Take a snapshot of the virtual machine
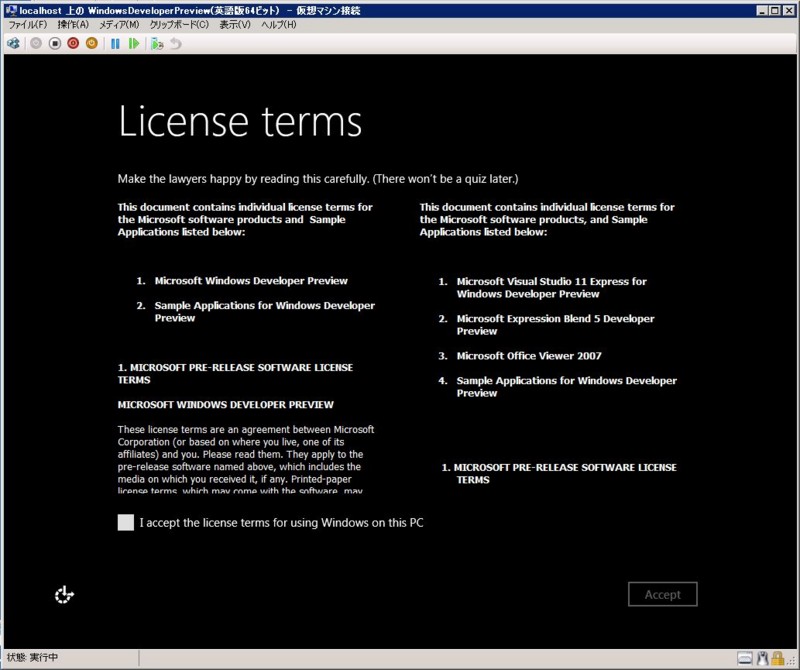Viewport: 800px width, 670px height. click(x=157, y=44)
